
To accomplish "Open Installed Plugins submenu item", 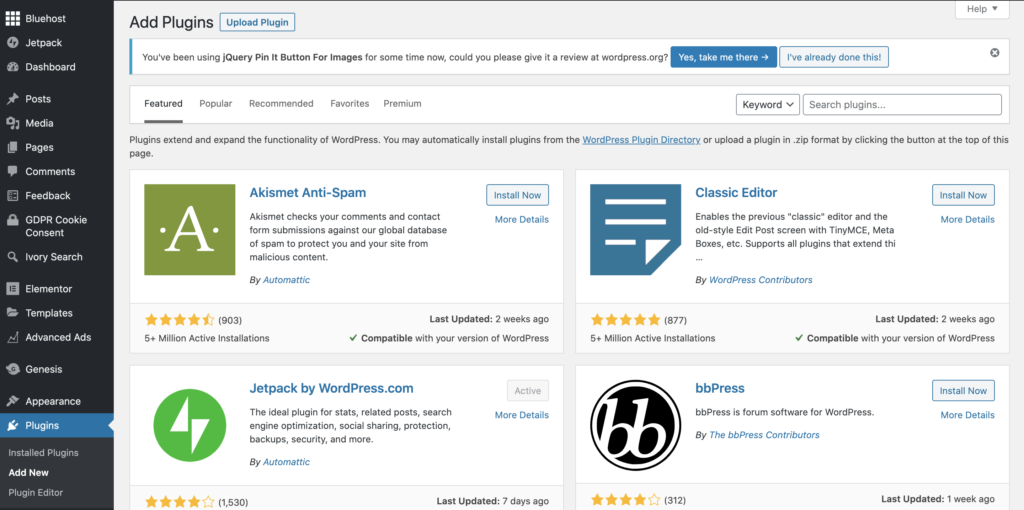I will [x=43, y=453].
